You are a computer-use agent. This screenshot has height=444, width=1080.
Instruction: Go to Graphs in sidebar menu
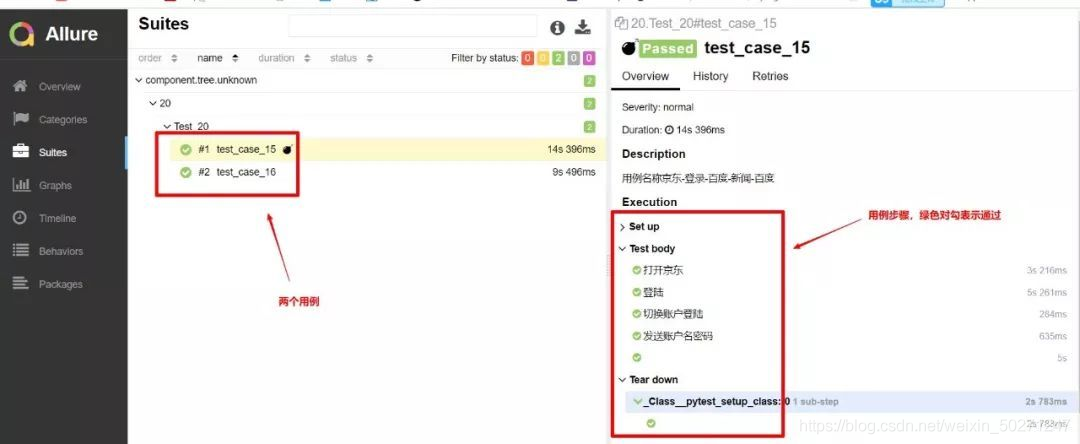[55, 185]
